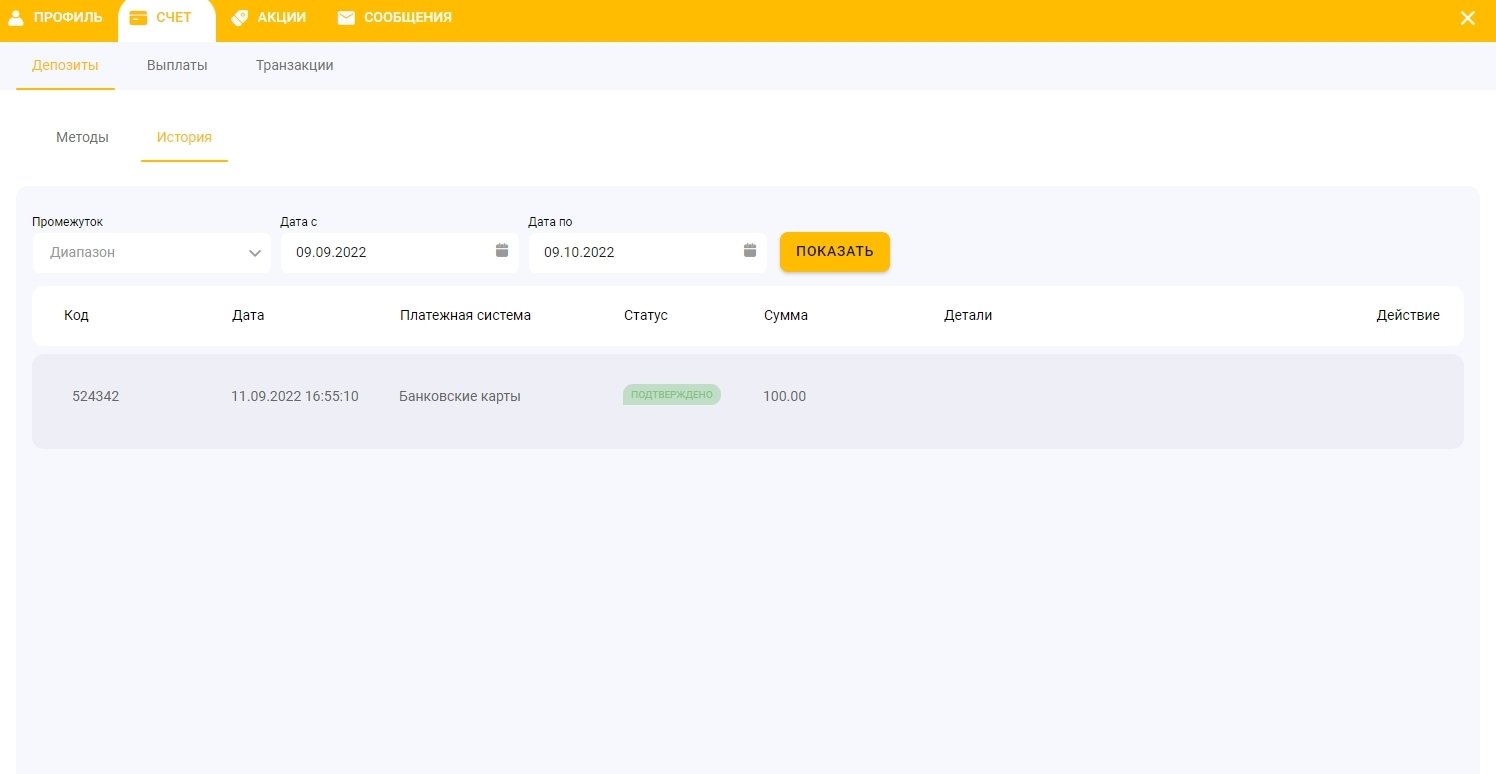
Task: Go to the Методы subtab
Action: coord(82,138)
